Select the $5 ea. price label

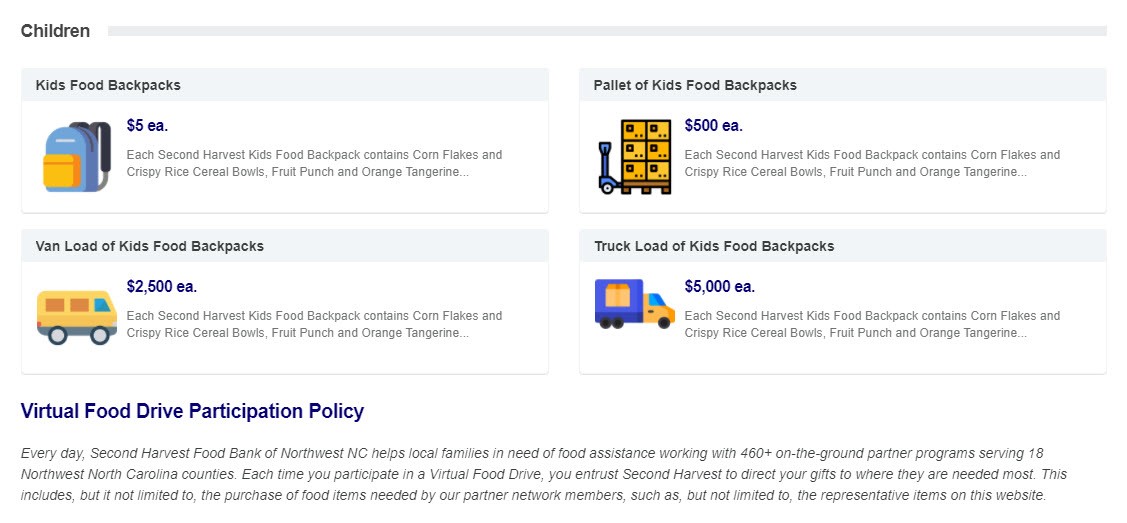click(x=147, y=126)
